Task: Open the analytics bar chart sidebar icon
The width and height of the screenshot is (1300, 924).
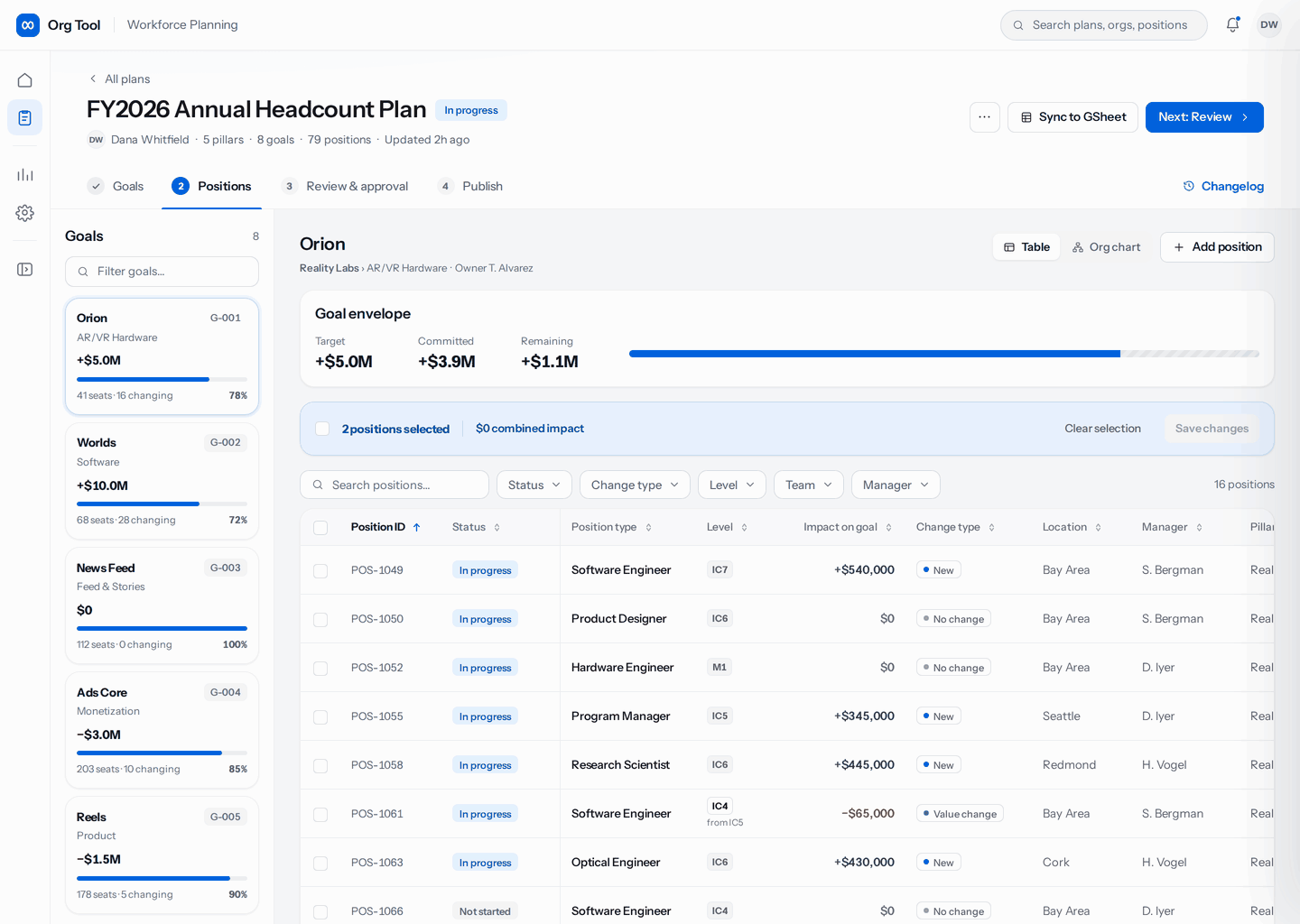Action: (x=25, y=175)
